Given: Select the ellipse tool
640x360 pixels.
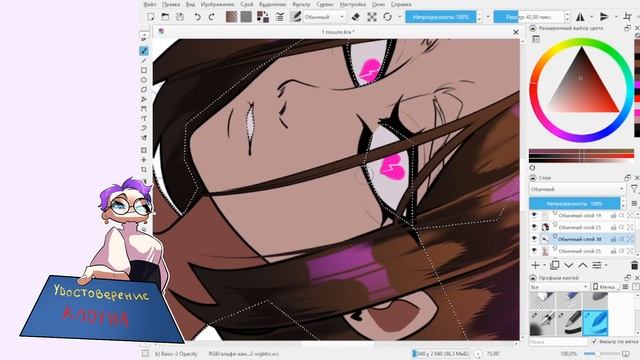Looking at the screenshot, I should coord(144,80).
